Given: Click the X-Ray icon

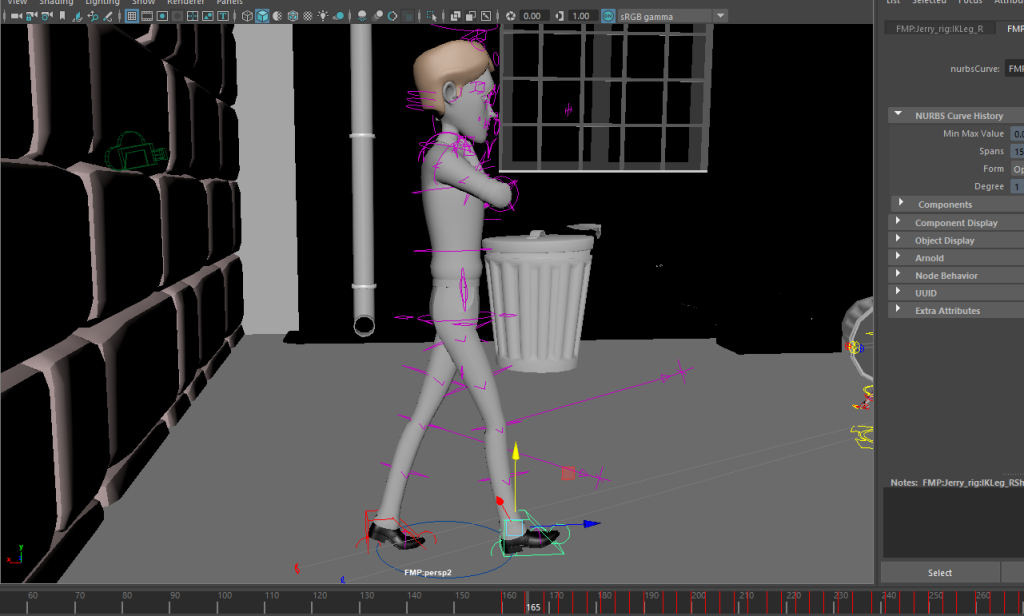Looking at the screenshot, I should 455,16.
